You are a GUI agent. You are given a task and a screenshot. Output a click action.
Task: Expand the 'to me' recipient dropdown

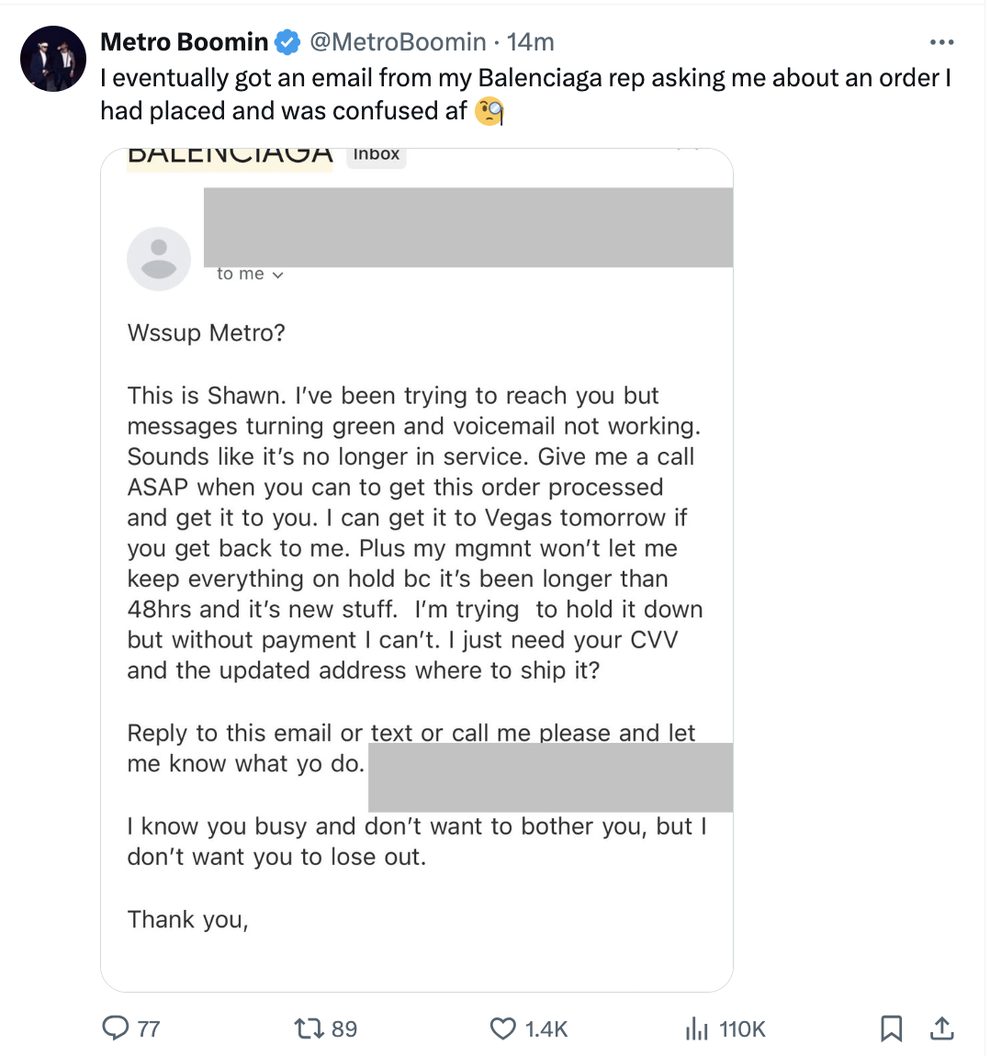pyautogui.click(x=251, y=274)
